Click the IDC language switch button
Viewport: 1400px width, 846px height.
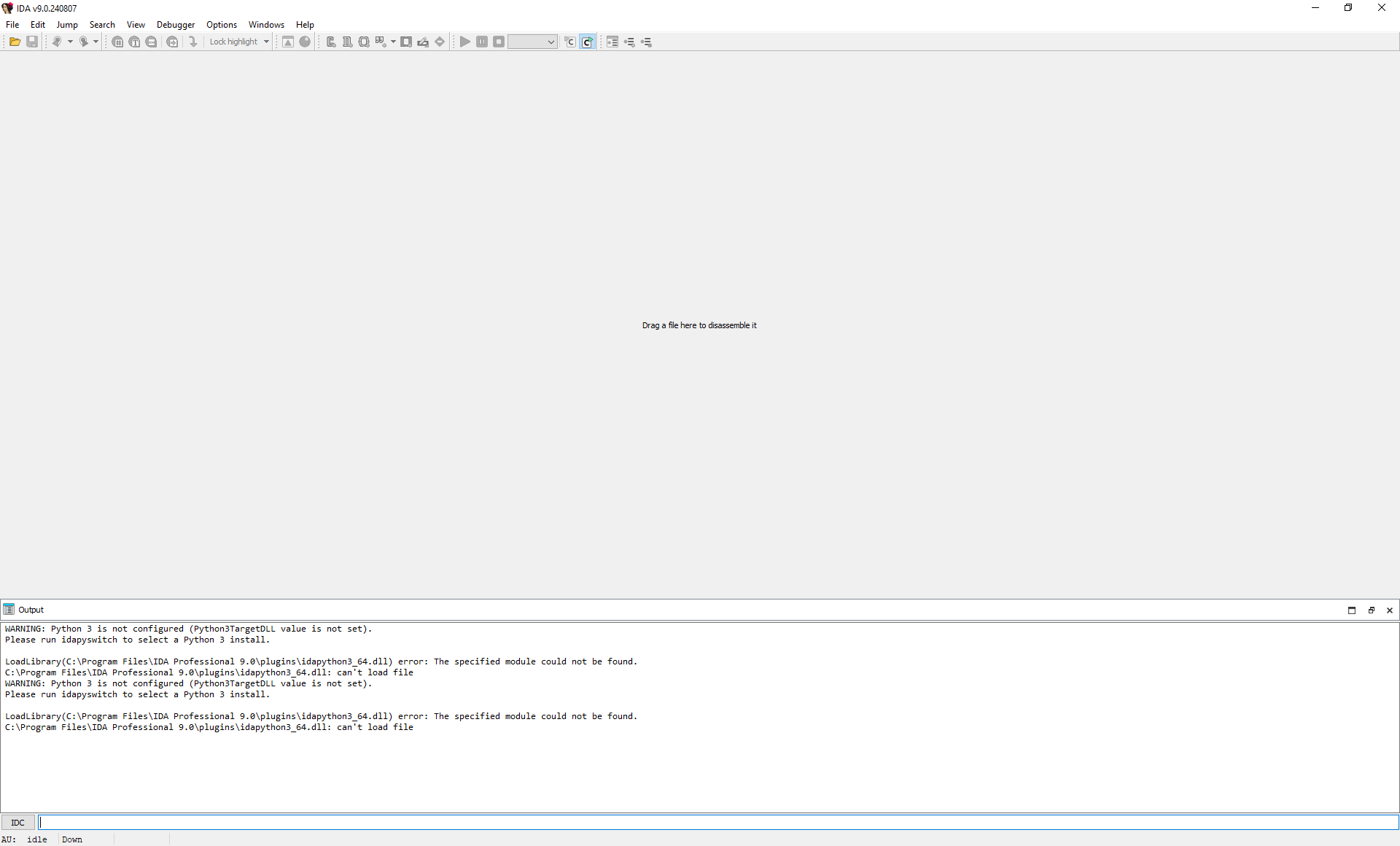[x=18, y=823]
